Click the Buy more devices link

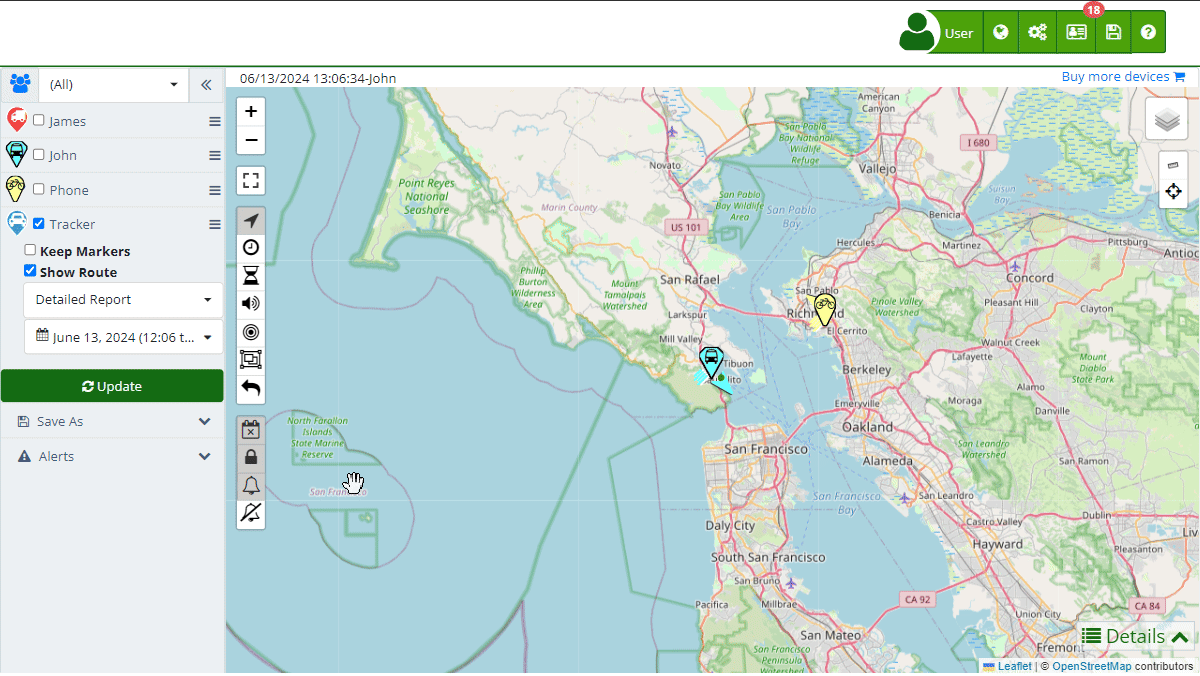1122,77
